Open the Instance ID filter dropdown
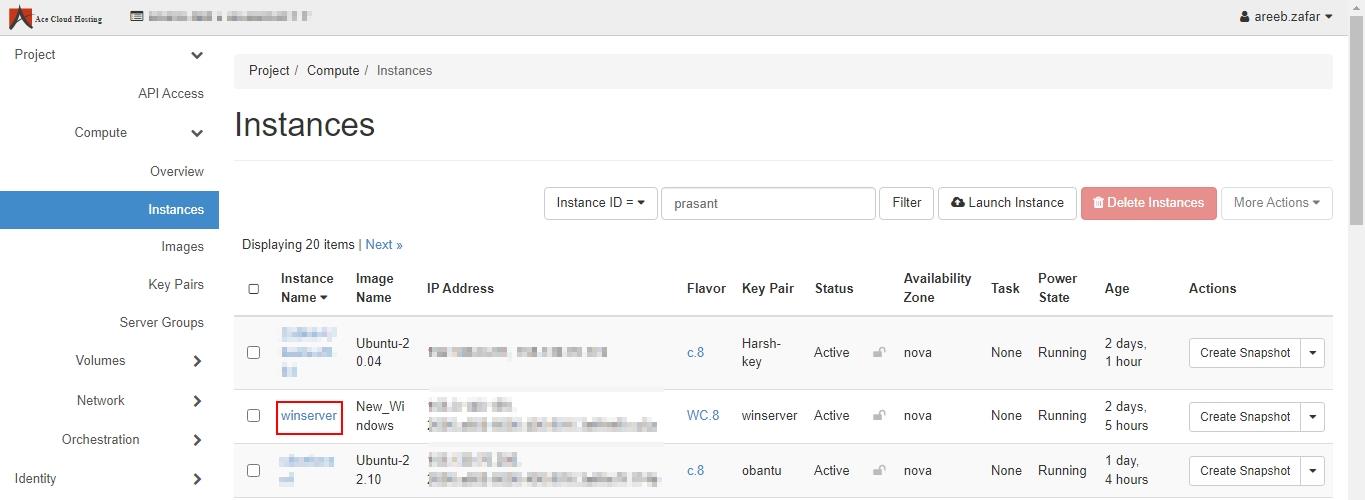1365x500 pixels. point(600,203)
